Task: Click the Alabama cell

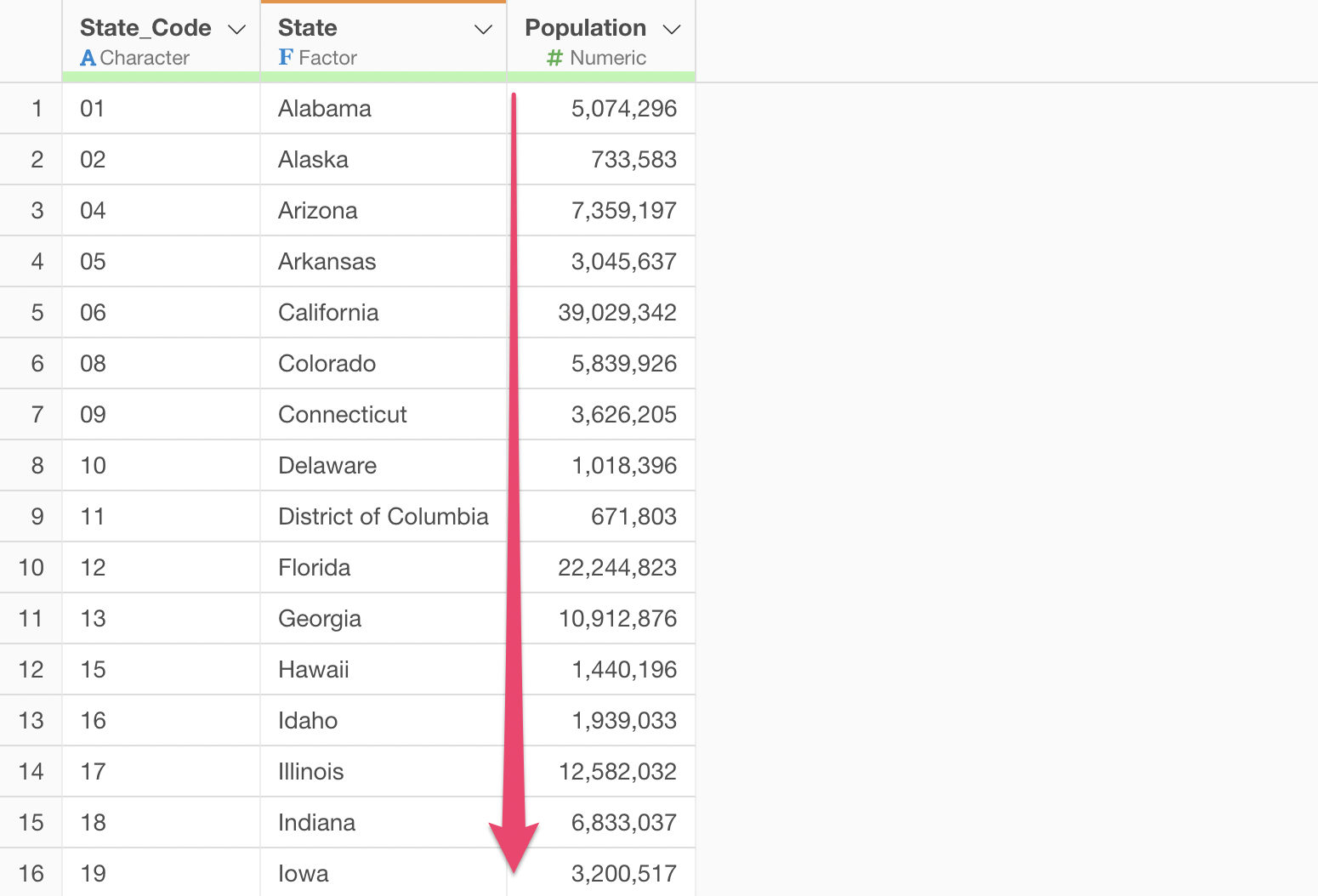Action: [325, 109]
